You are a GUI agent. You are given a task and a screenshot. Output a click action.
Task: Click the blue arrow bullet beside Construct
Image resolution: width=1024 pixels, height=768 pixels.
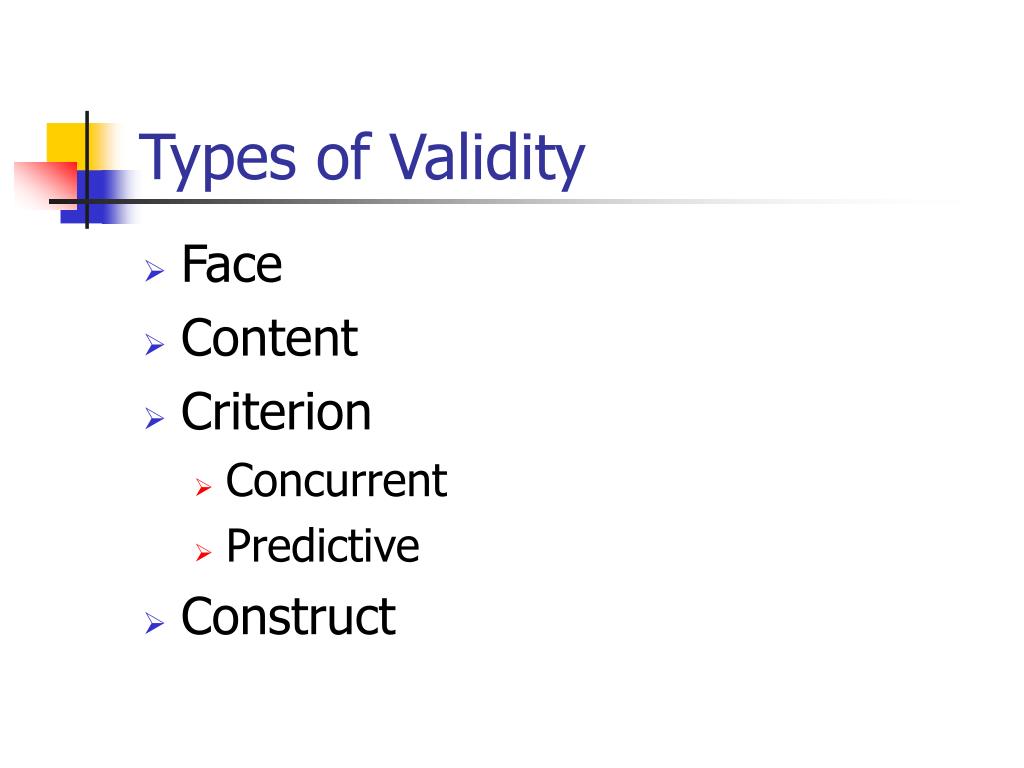155,622
